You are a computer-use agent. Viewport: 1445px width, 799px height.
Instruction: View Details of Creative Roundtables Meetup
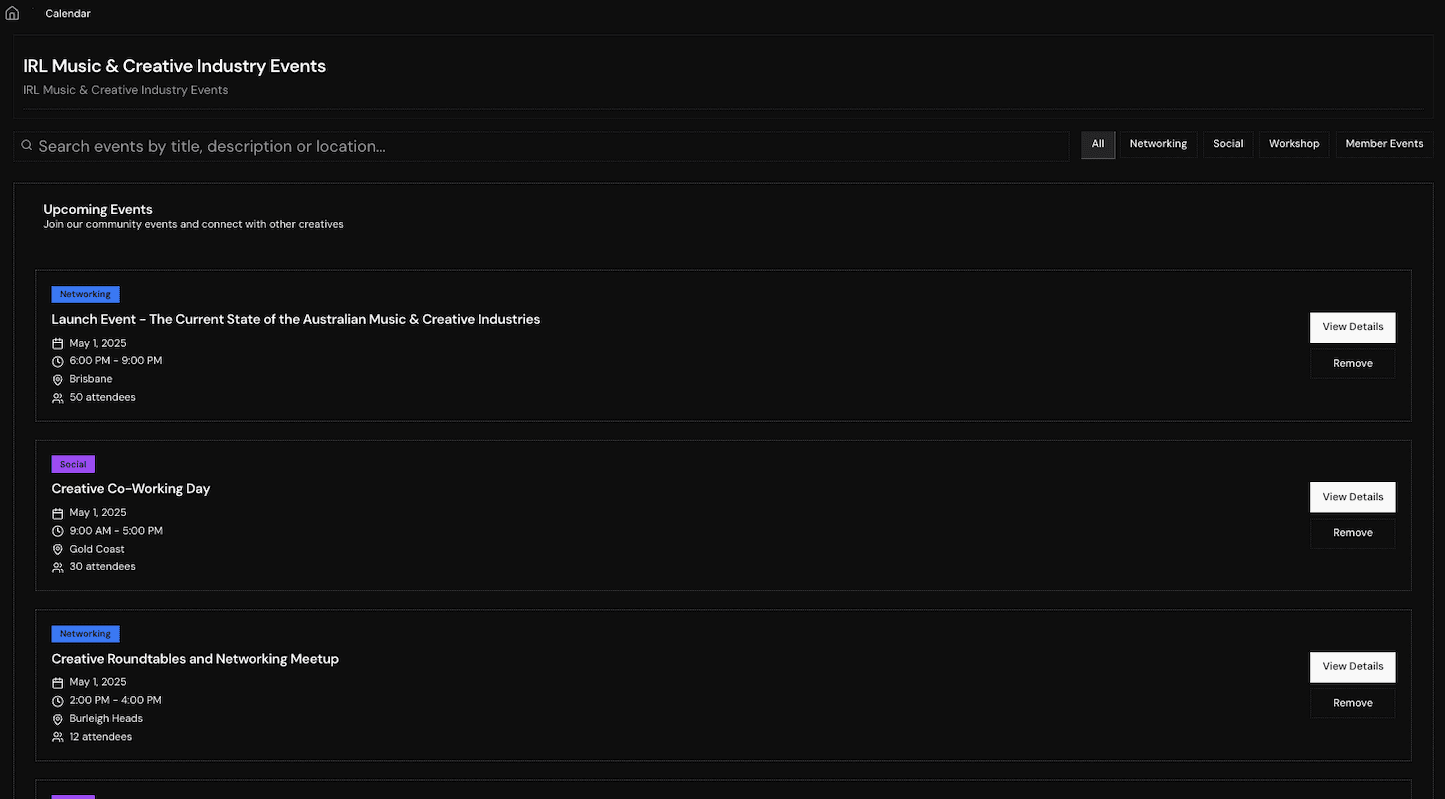[x=1353, y=667]
